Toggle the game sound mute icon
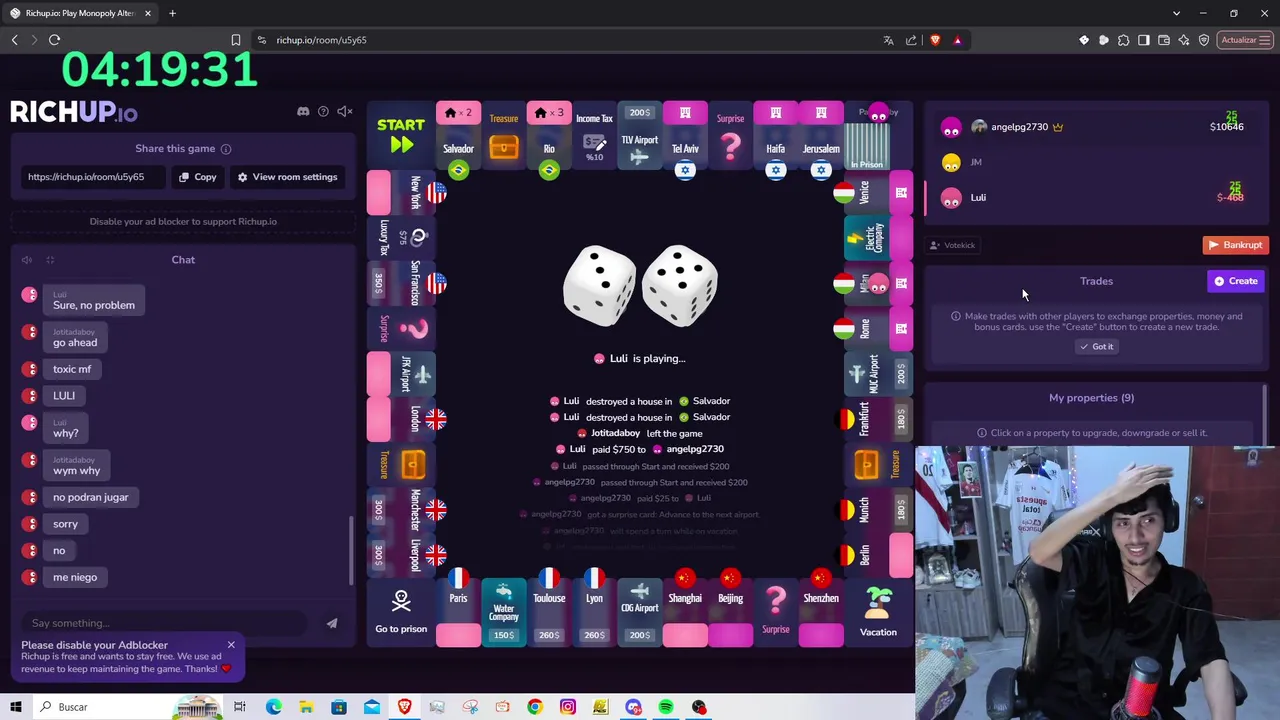 coord(344,111)
